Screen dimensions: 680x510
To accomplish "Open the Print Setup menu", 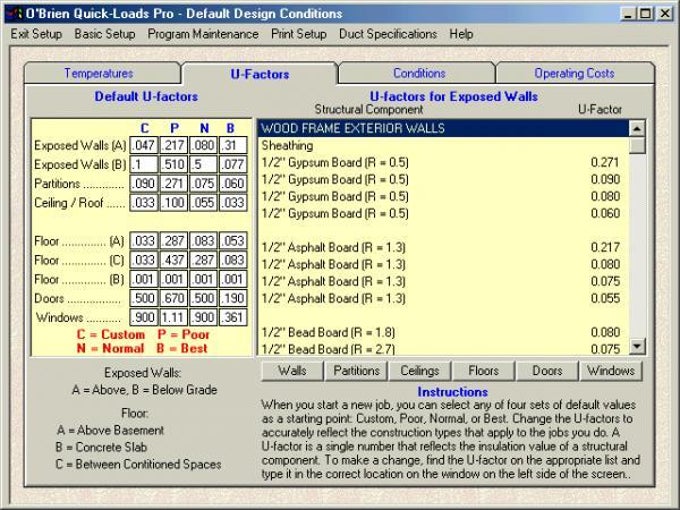I will [x=299, y=34].
